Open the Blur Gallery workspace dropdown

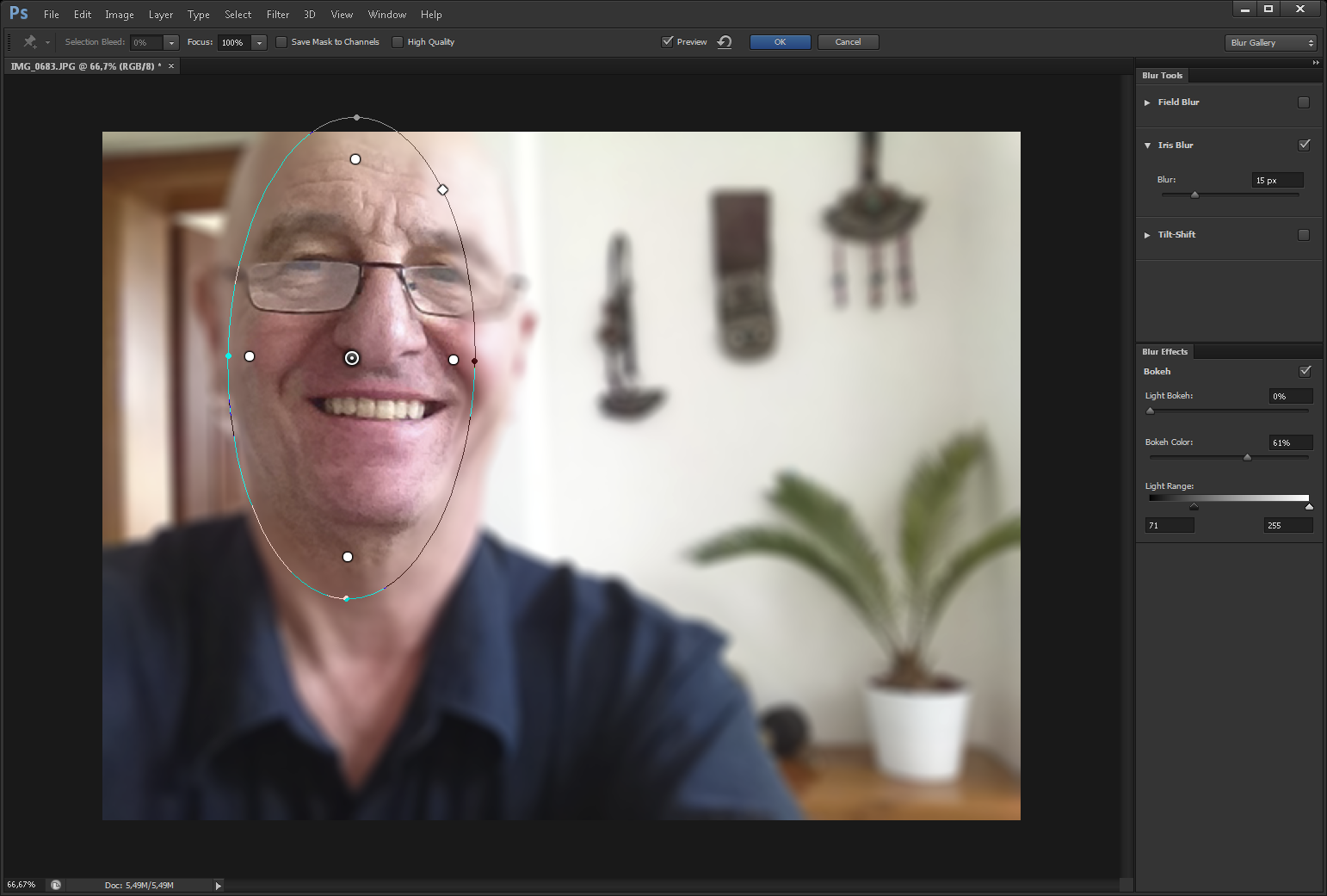[1270, 43]
